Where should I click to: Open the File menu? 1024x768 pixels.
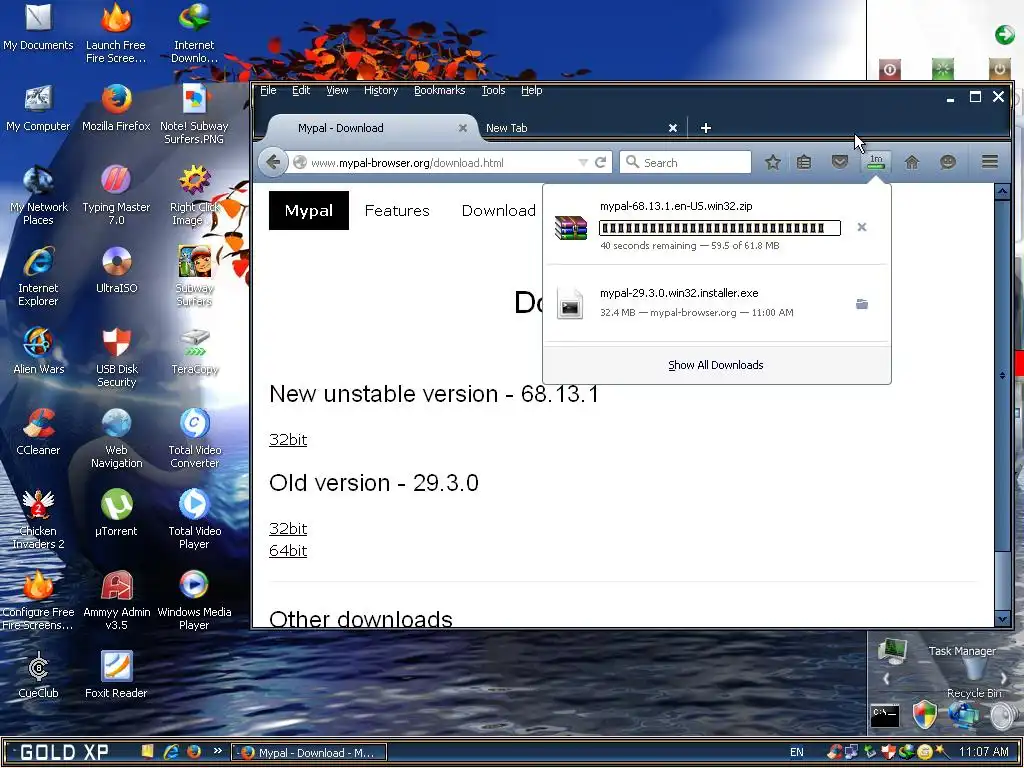pyautogui.click(x=268, y=90)
